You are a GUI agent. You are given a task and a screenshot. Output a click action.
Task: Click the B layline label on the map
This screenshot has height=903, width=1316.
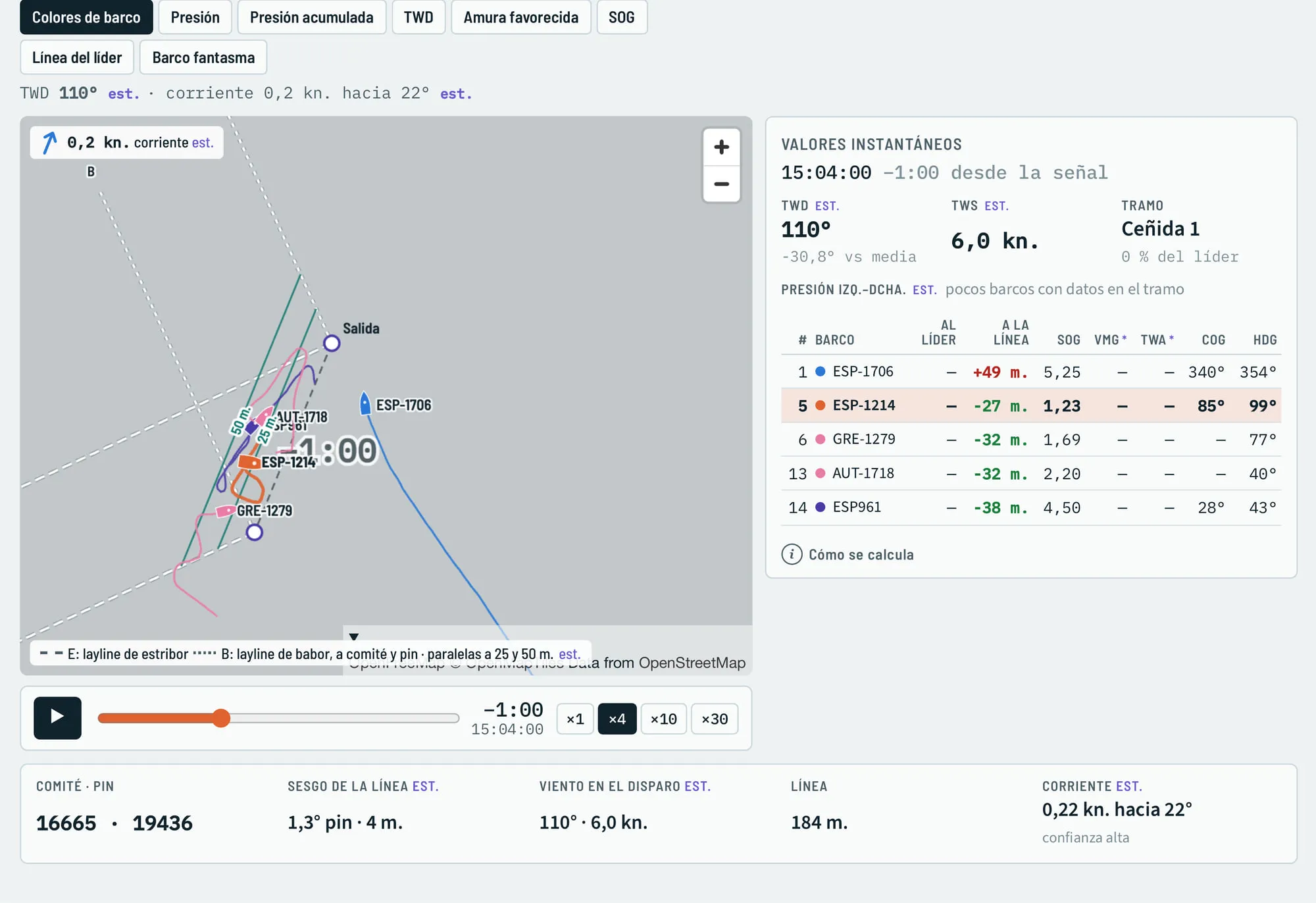pyautogui.click(x=91, y=171)
